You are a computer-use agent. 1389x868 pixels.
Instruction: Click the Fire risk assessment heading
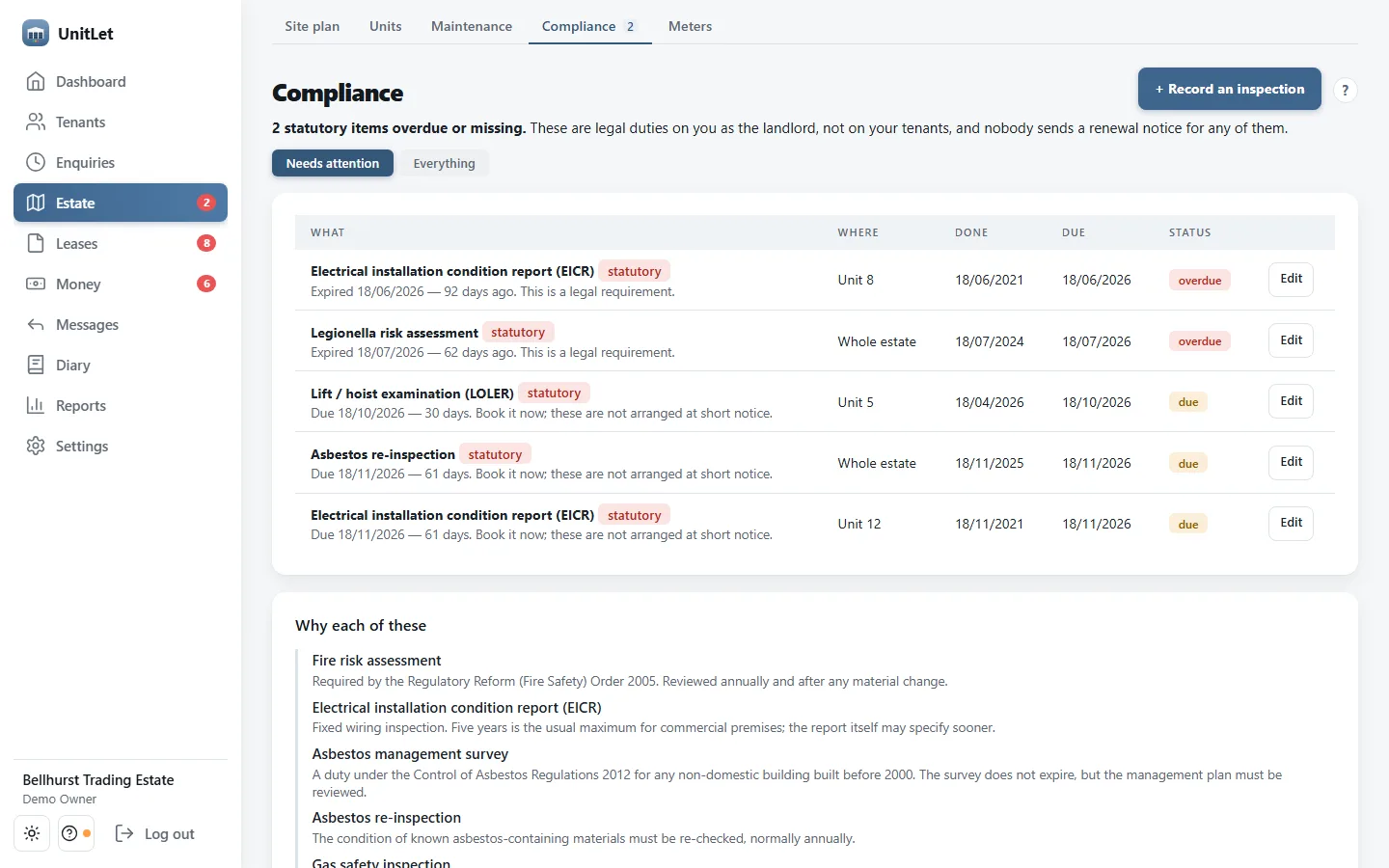coord(376,661)
